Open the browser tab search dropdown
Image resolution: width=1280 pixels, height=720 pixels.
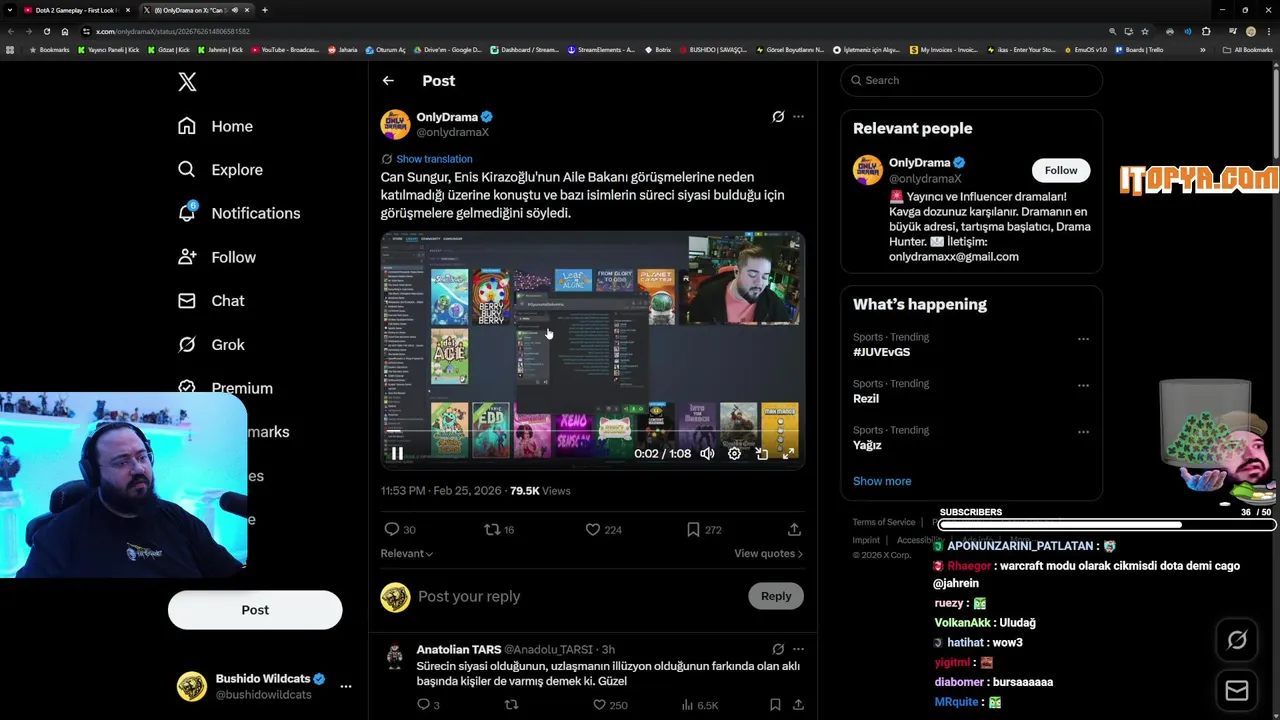9,10
